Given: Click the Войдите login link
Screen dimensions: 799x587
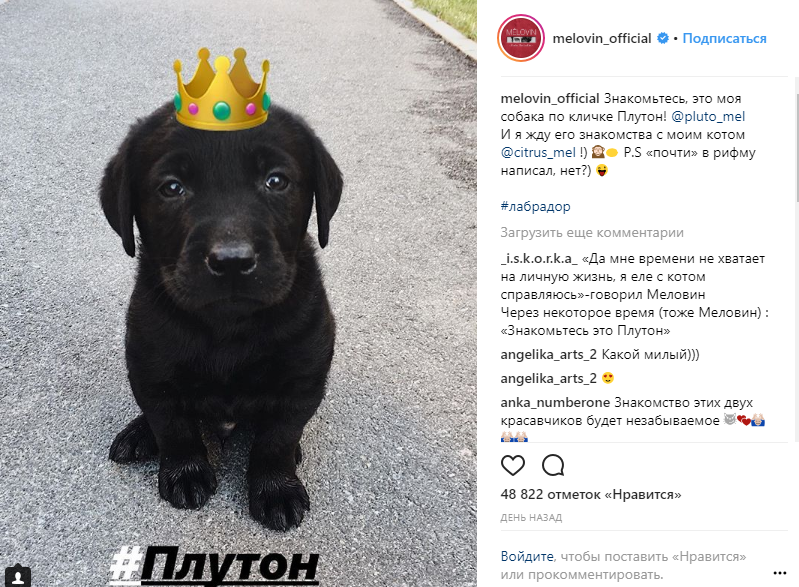Looking at the screenshot, I should click(527, 556).
